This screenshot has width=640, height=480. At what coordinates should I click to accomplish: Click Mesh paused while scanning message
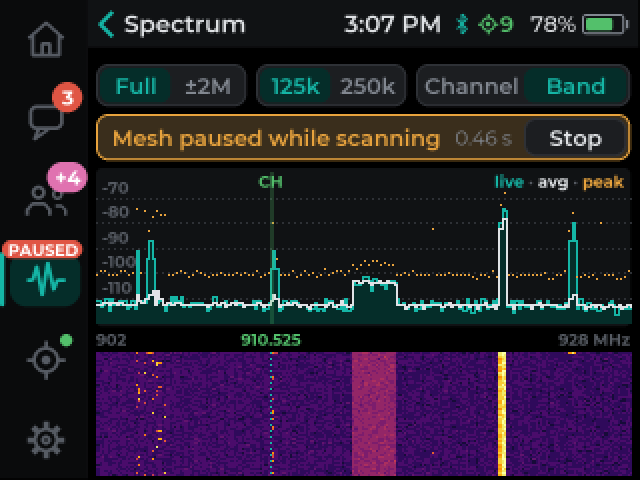[276, 138]
